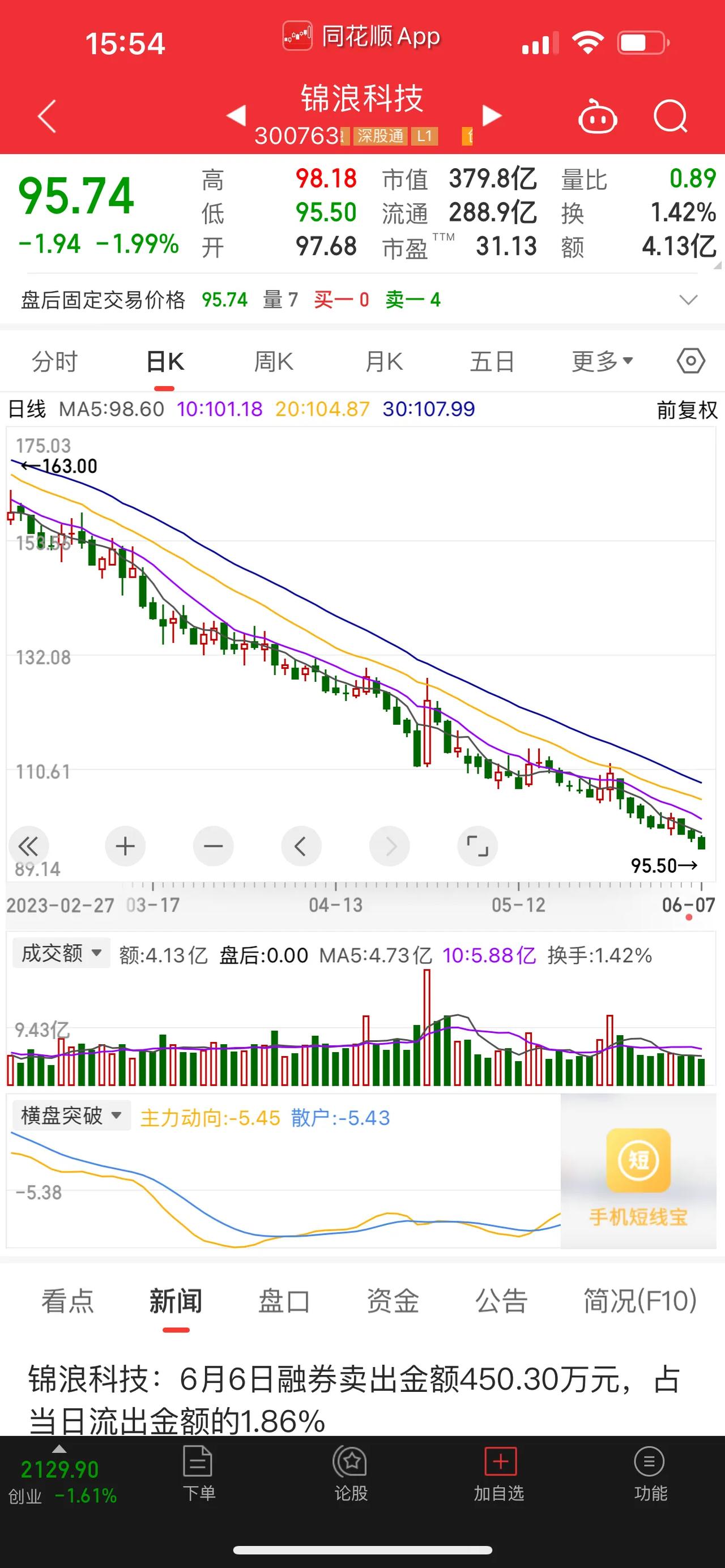The image size is (725, 1568).
Task: Add stock via 加自选 icon
Action: (x=499, y=1474)
